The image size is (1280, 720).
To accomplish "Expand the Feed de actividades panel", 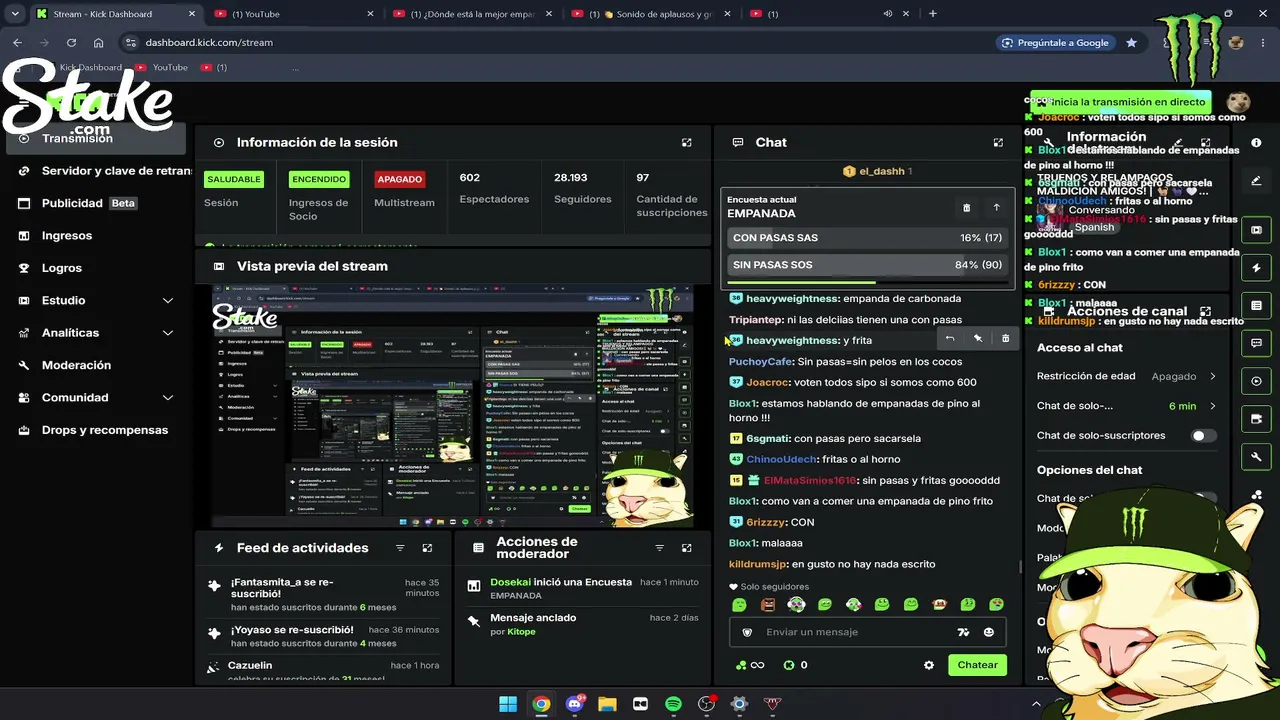I will [427, 548].
